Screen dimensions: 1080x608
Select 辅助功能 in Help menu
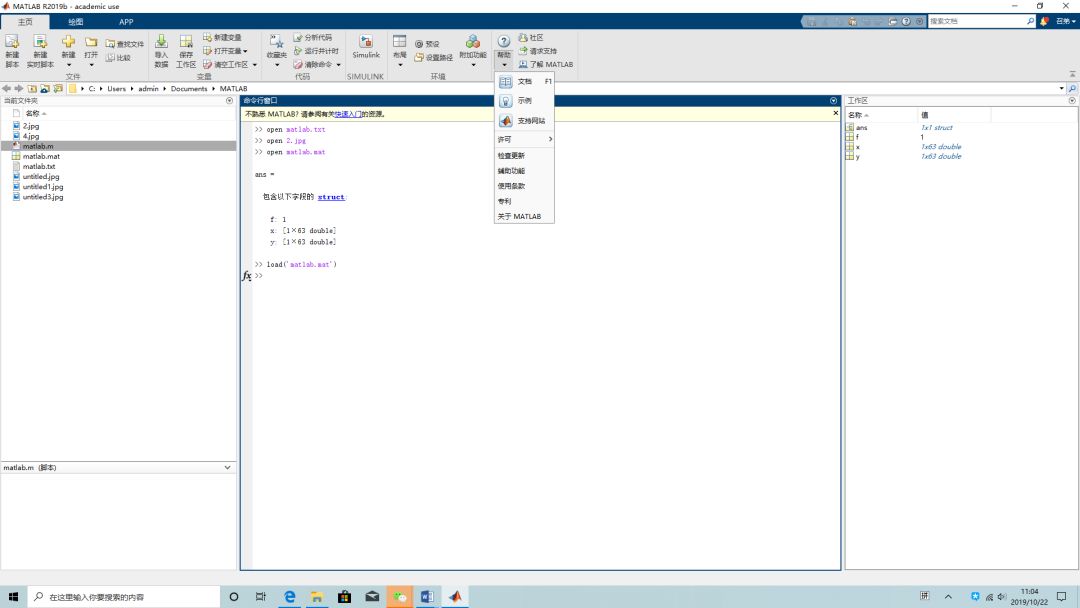click(524, 171)
